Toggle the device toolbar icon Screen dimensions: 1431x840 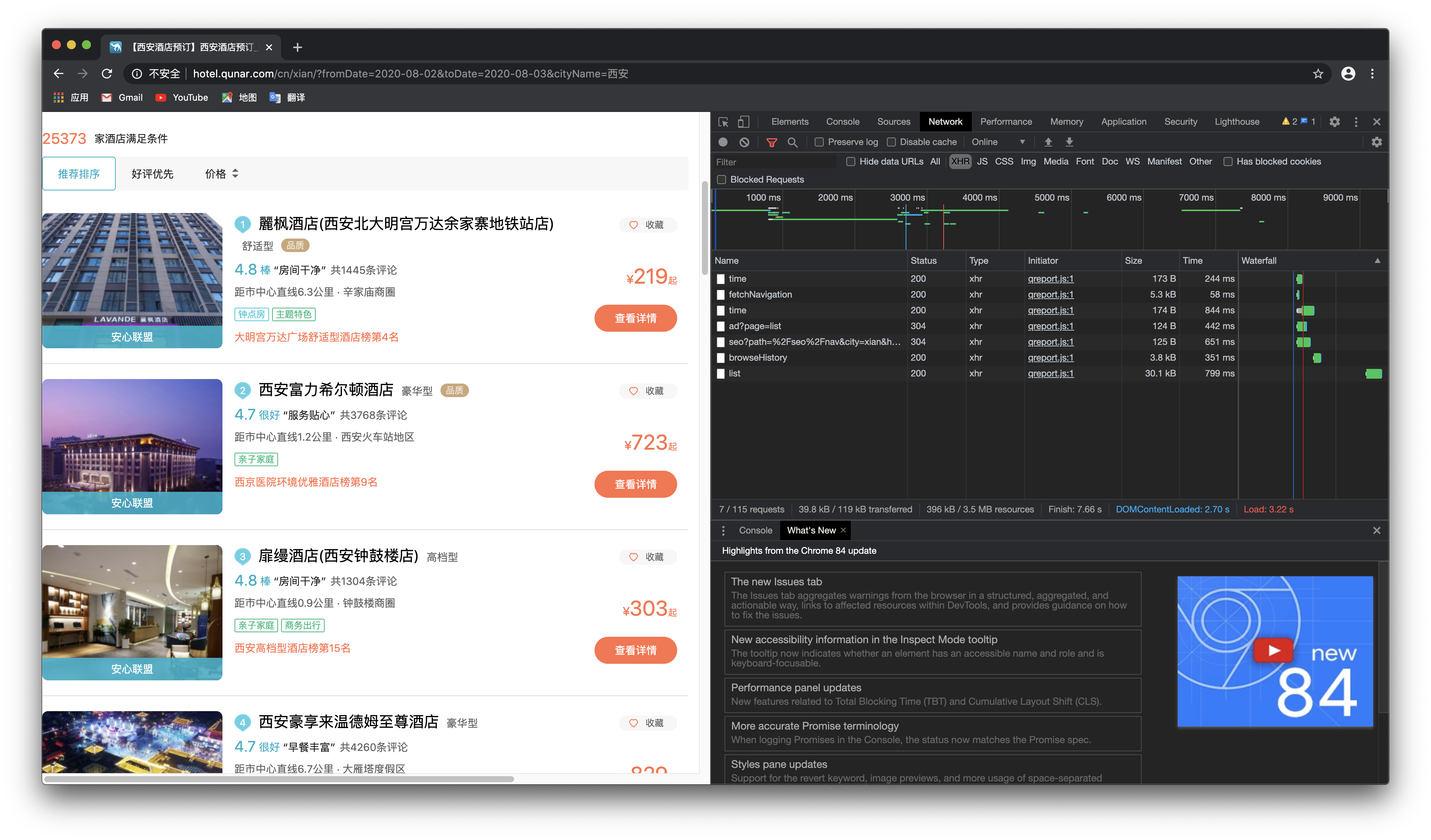tap(743, 122)
